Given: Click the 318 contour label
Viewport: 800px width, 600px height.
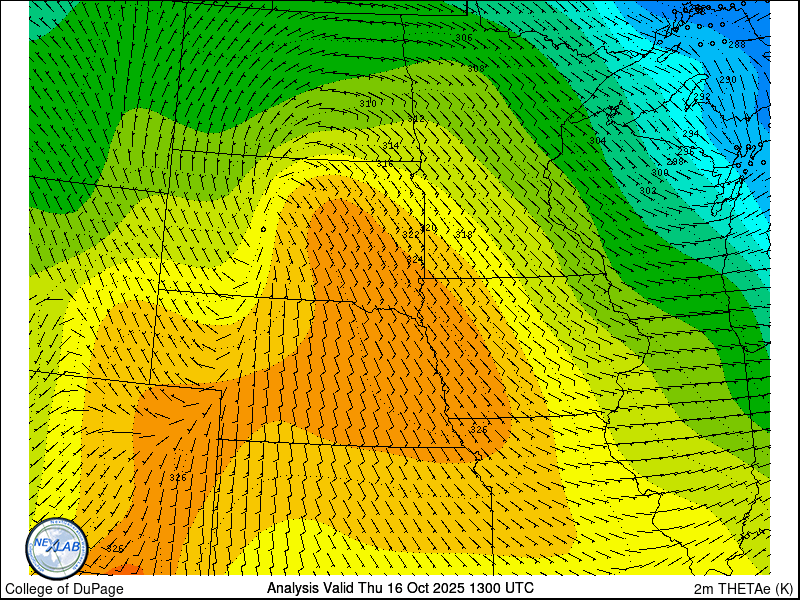Looking at the screenshot, I should point(464,235).
